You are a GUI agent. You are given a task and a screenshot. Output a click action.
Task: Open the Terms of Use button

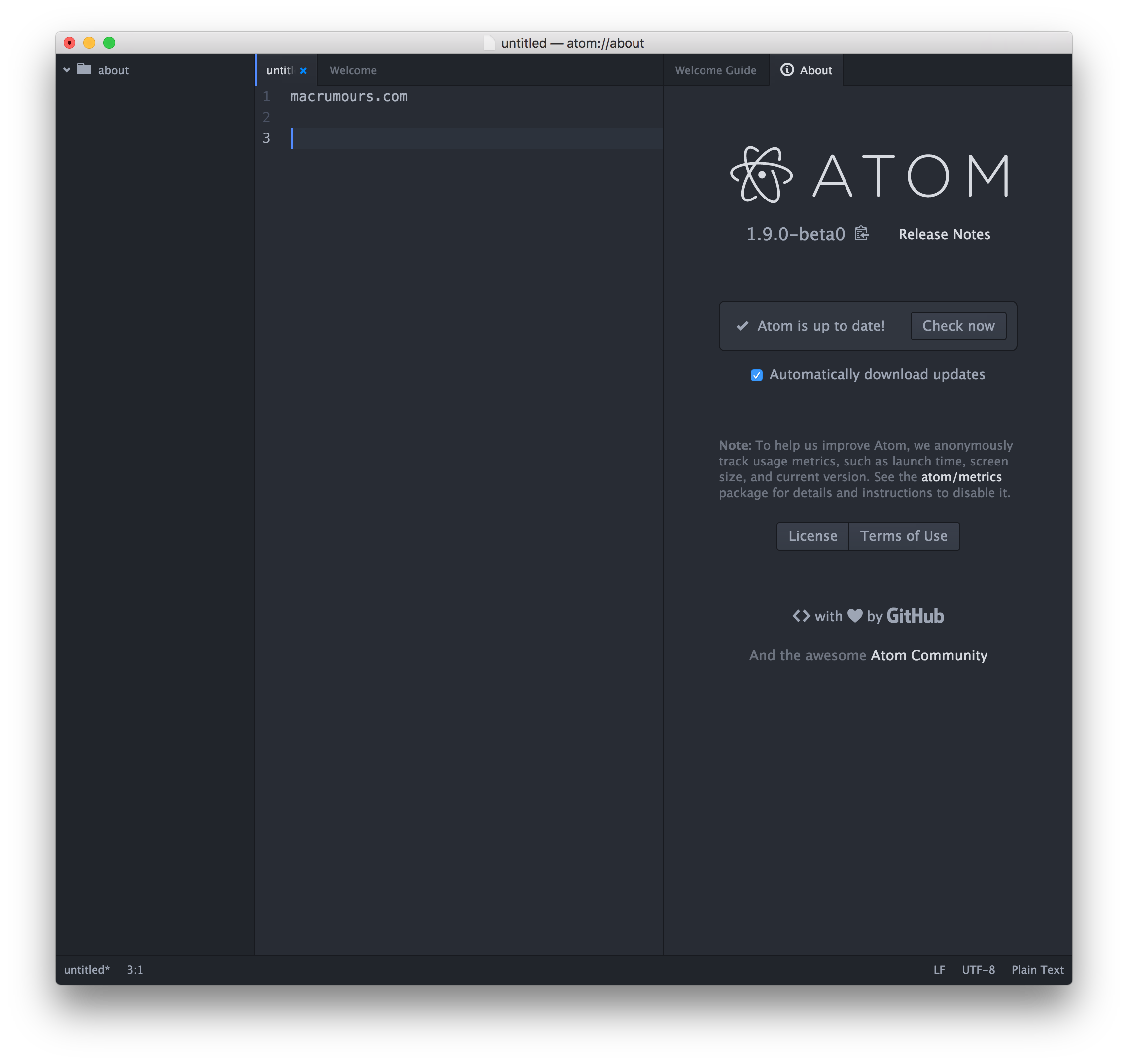tap(904, 536)
